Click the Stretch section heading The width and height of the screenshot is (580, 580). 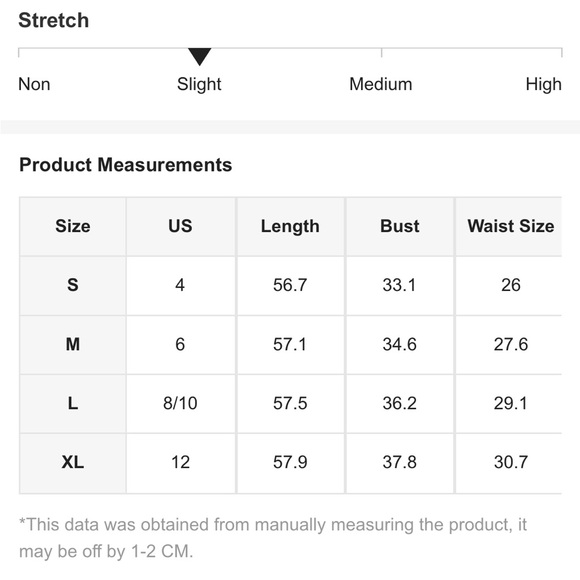(54, 20)
